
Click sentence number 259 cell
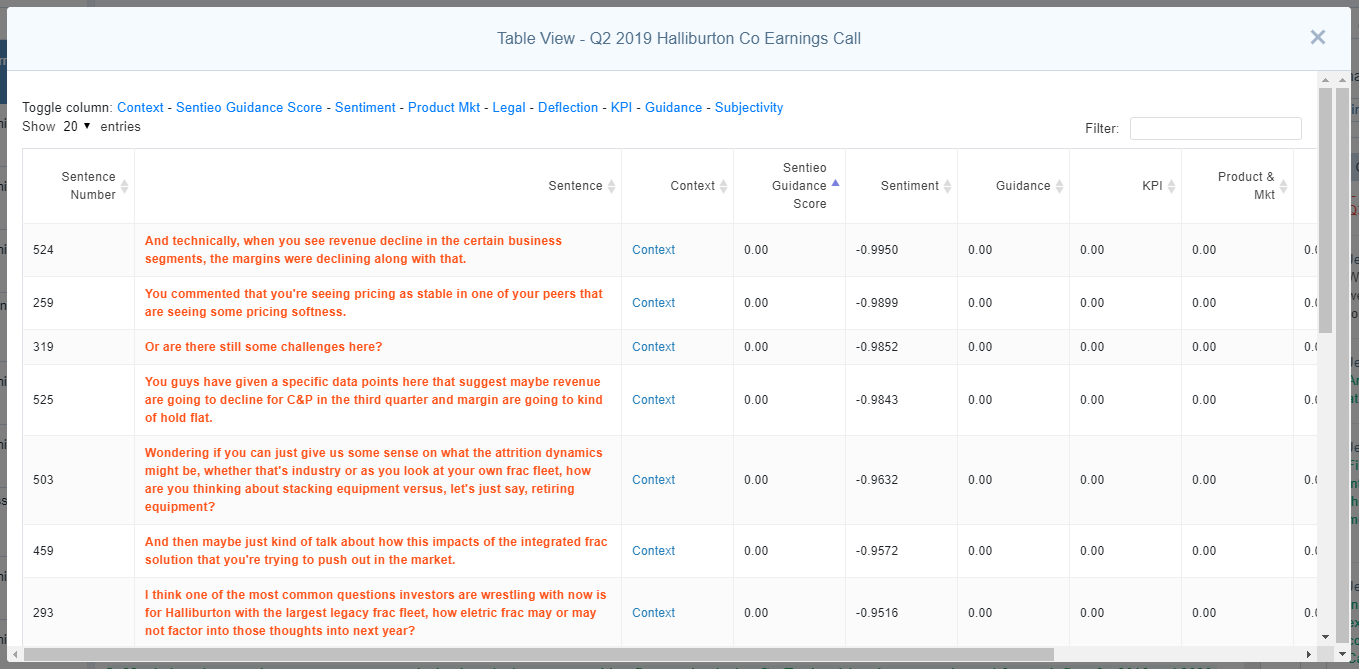[78, 303]
